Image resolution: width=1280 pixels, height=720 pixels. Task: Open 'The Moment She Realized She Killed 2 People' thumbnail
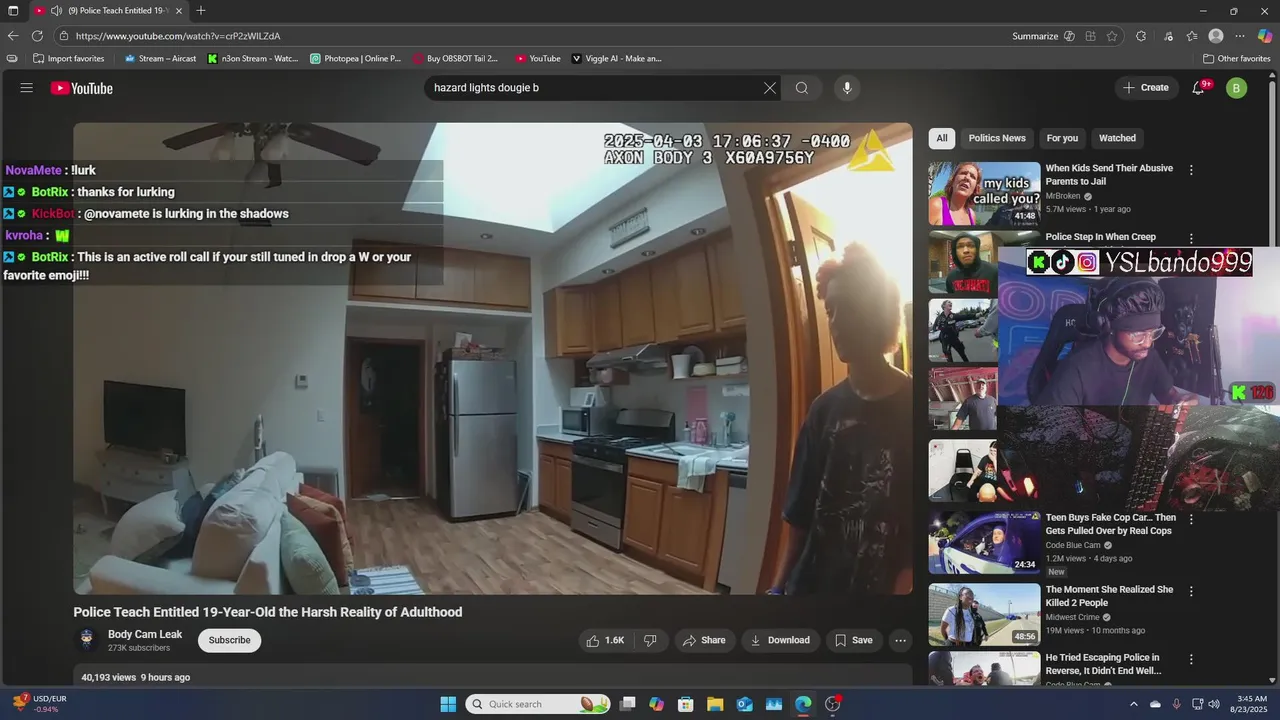tap(984, 615)
